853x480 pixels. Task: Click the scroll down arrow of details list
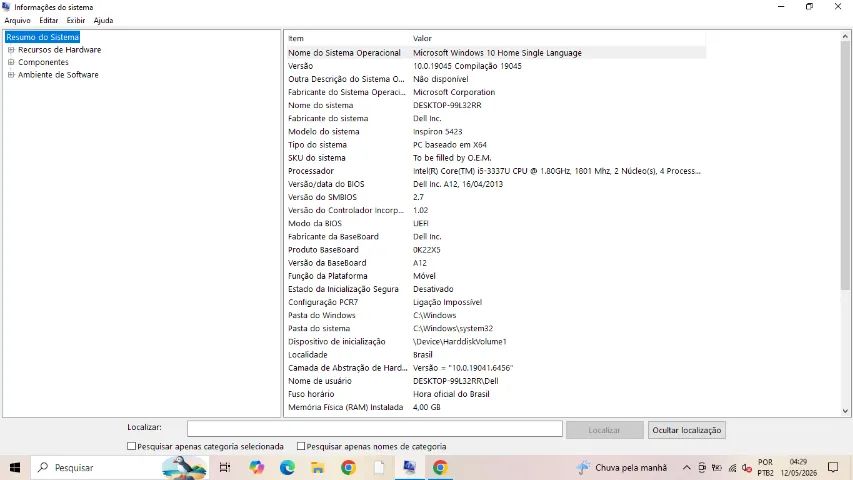click(x=845, y=411)
